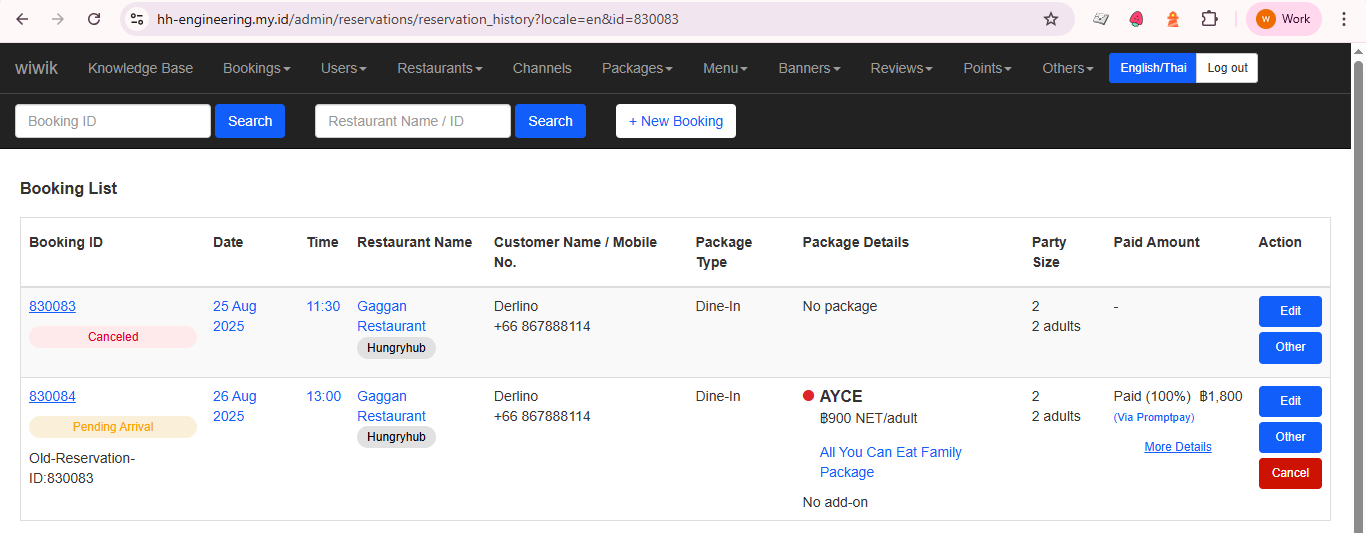Screen dimensions: 1366x533
Task: Bookmark this page with the star icon
Action: pyautogui.click(x=1050, y=19)
